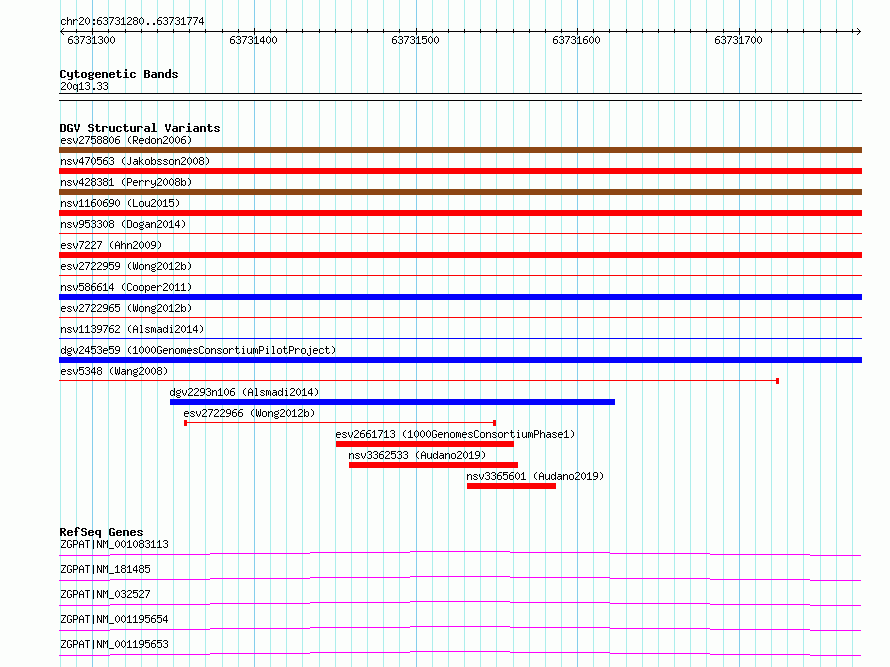Click esv5348 (Wang2008) label
The width and height of the screenshot is (890, 667).
[114, 371]
